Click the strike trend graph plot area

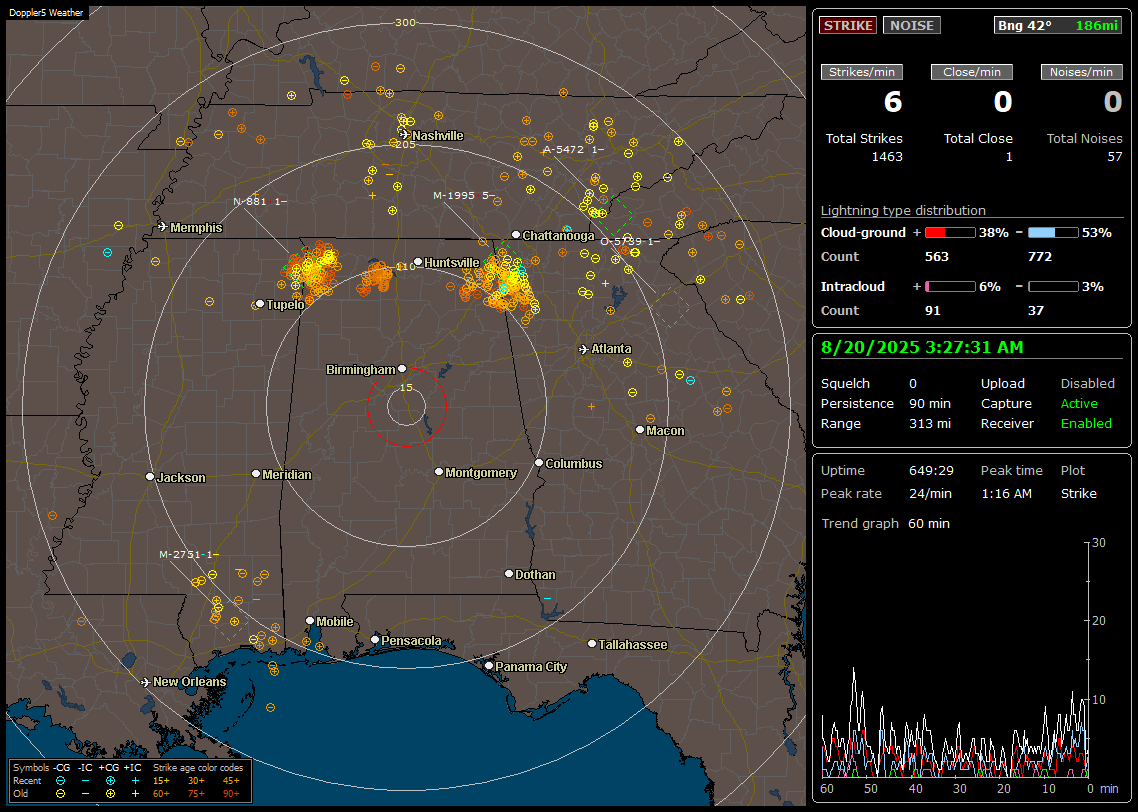click(x=955, y=659)
